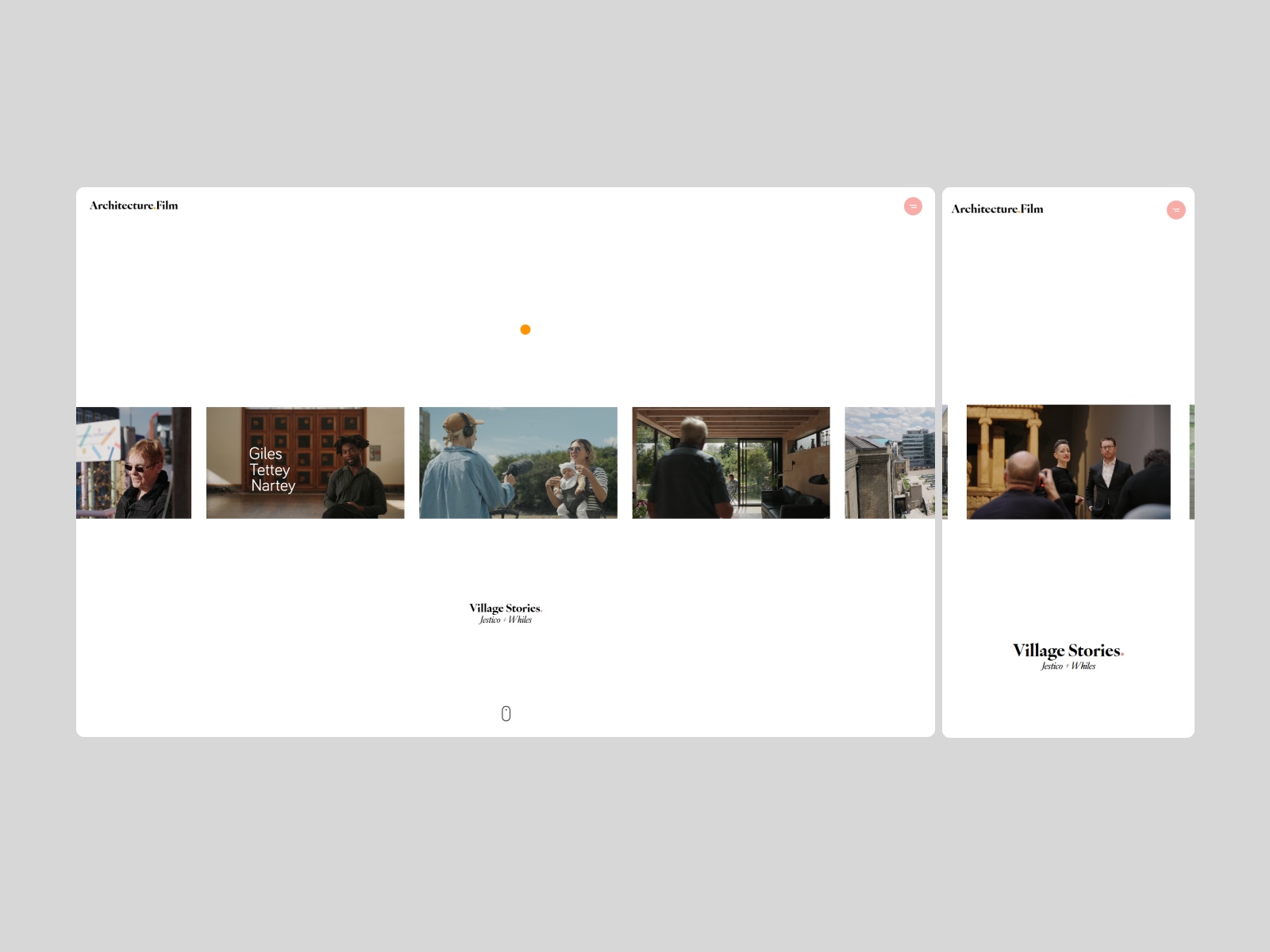Click the orange cursor dot
Image resolution: width=1270 pixels, height=952 pixels.
click(x=525, y=329)
